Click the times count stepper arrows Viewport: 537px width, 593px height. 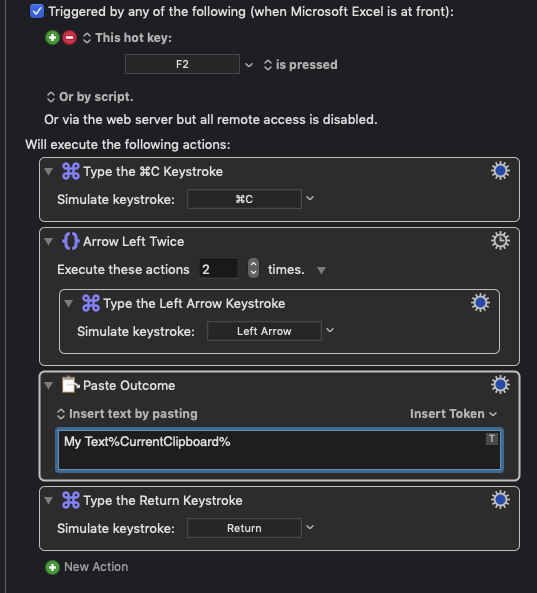(x=253, y=269)
